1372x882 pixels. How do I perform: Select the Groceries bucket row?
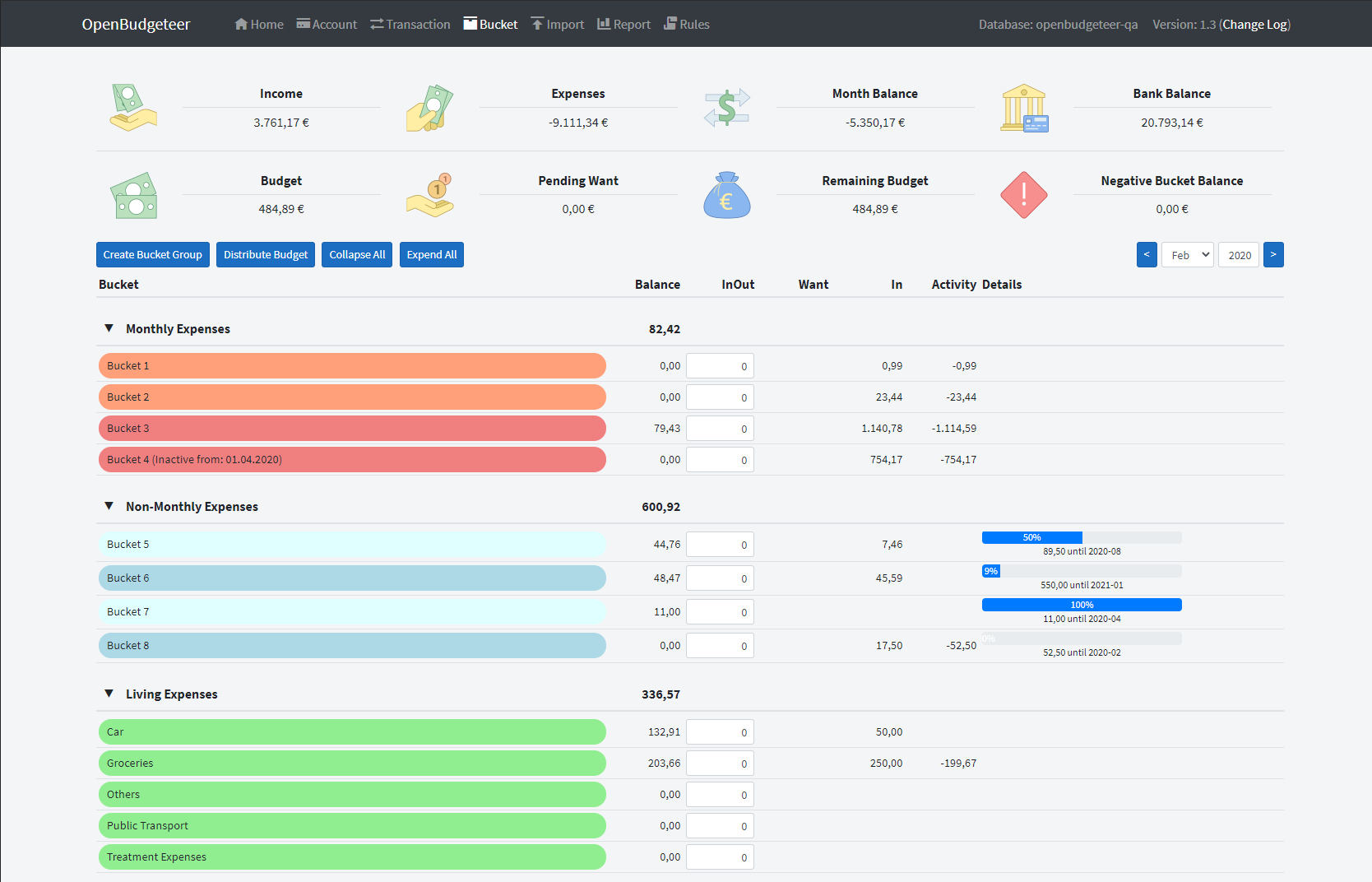point(352,764)
